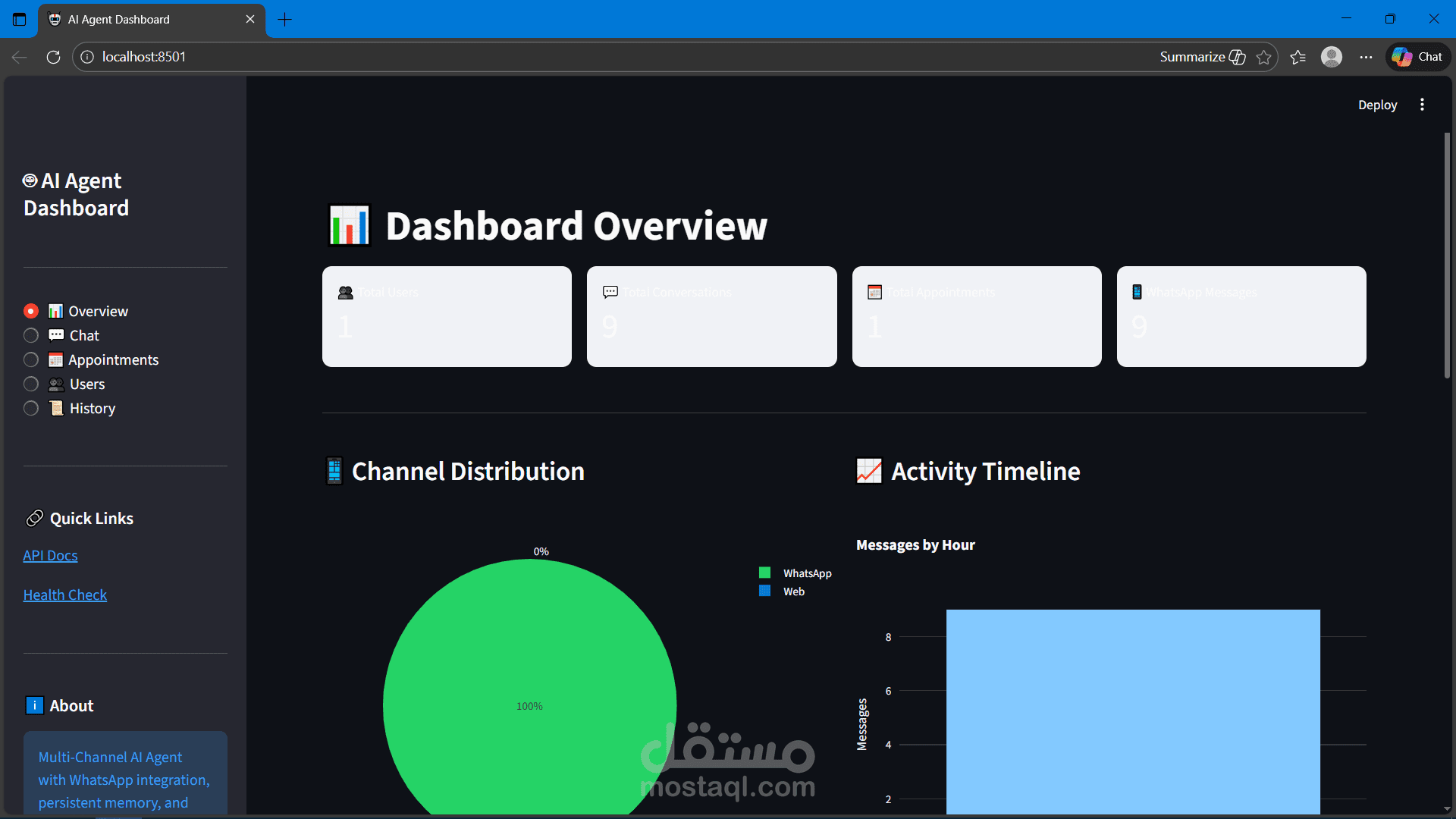Close the AI Agent Dashboard tab

pyautogui.click(x=250, y=20)
